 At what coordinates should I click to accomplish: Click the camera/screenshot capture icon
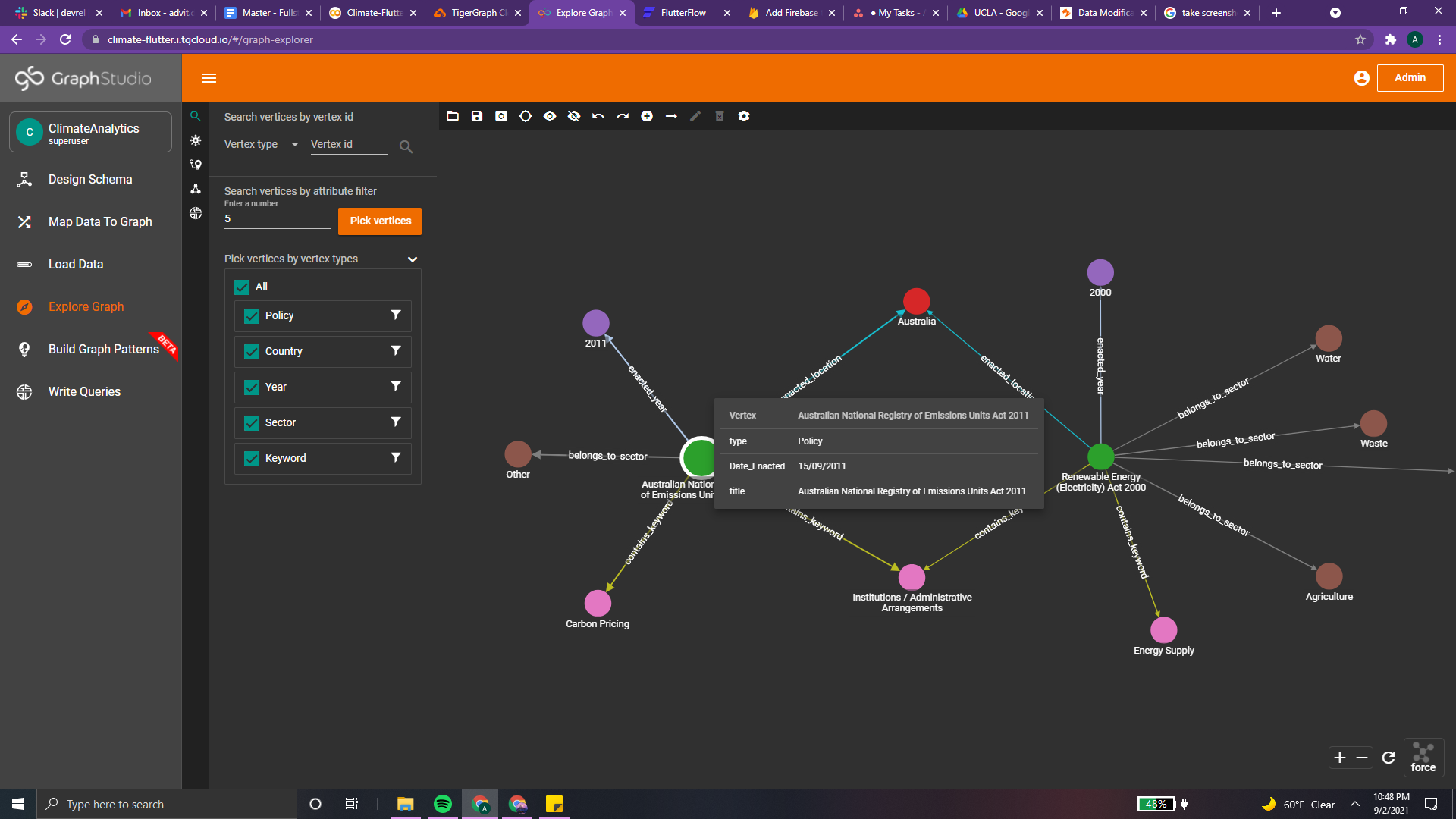(503, 116)
